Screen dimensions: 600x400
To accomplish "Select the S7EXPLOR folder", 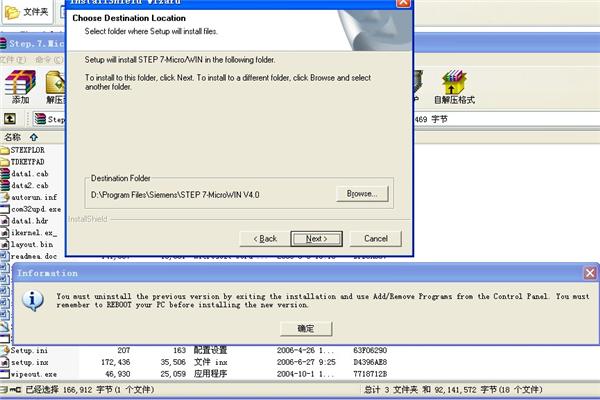I will pos(23,150).
